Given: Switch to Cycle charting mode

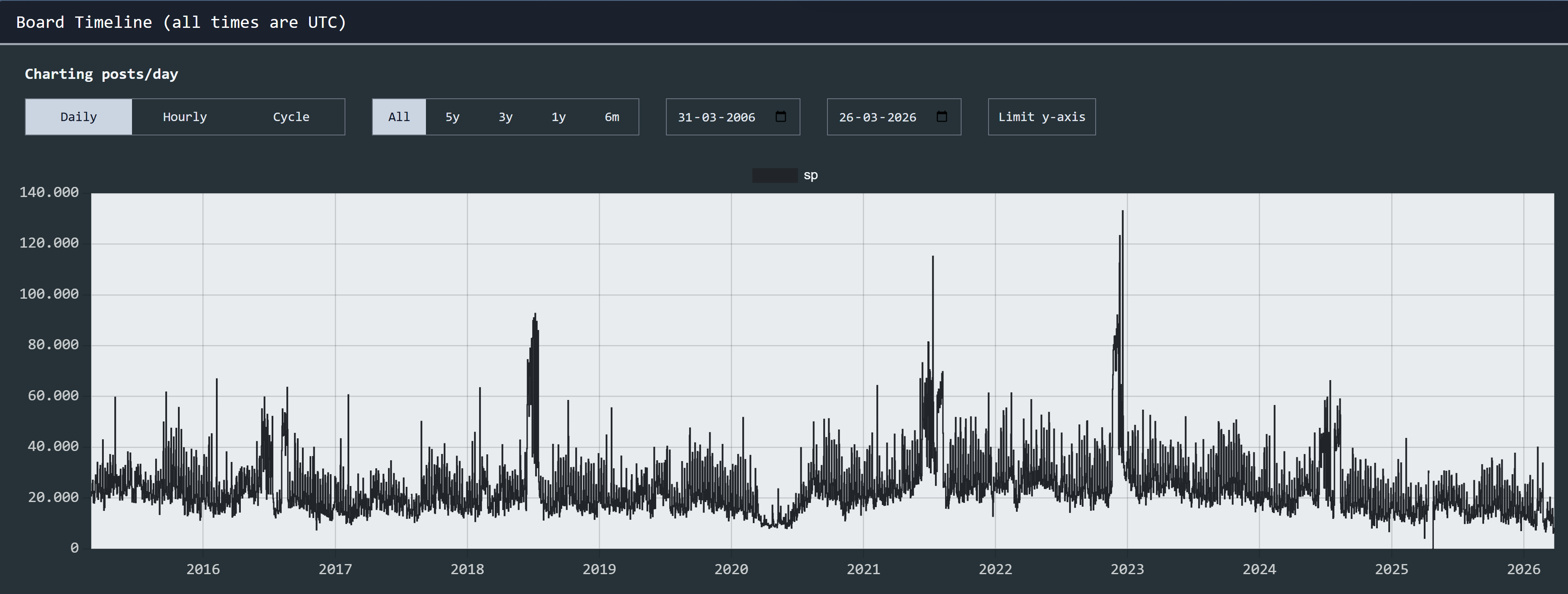Looking at the screenshot, I should click(x=291, y=117).
